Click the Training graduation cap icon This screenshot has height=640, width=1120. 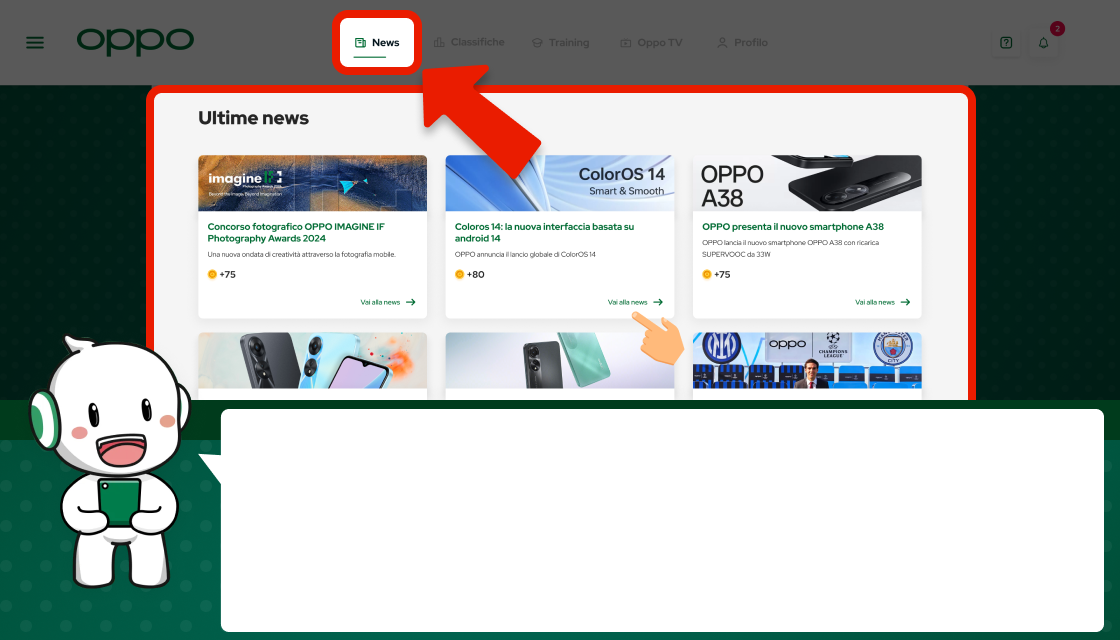pyautogui.click(x=537, y=43)
